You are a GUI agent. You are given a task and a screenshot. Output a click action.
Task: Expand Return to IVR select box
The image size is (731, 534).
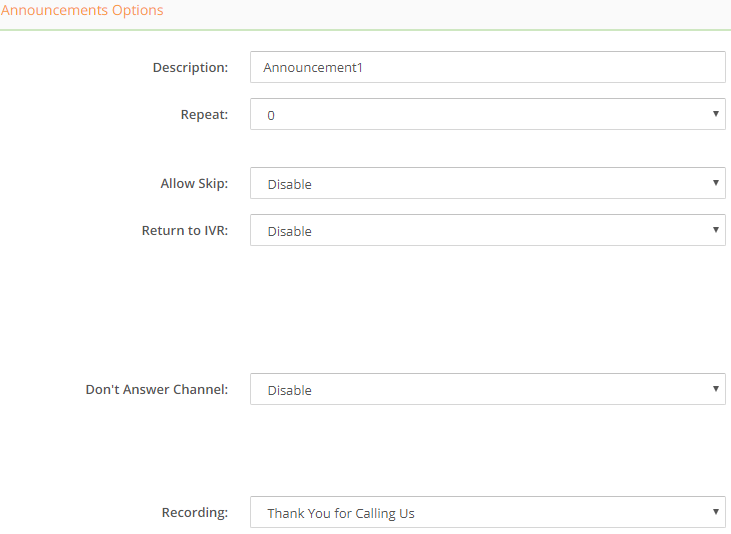point(488,230)
